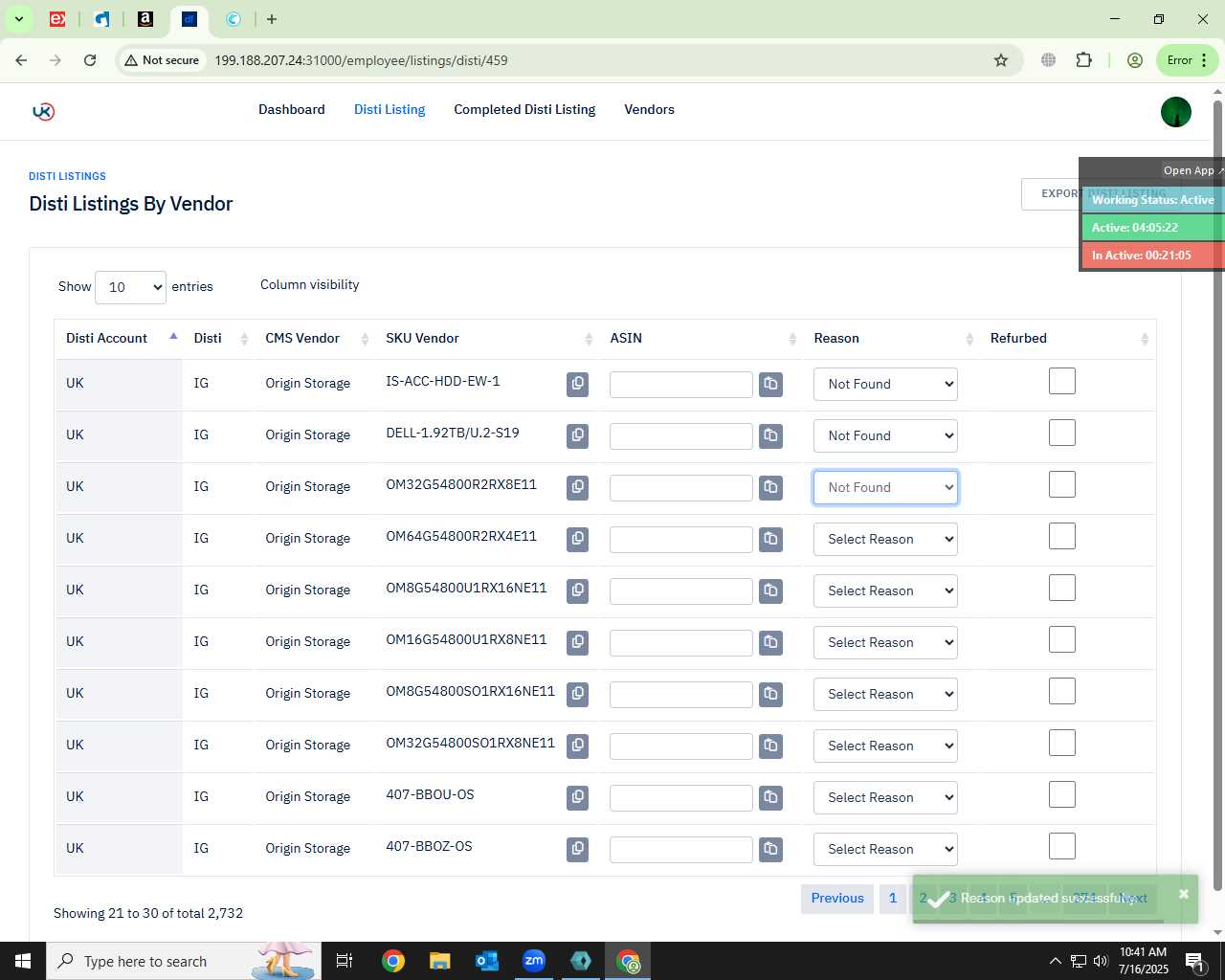Go to Completed Disti Listing

[524, 110]
